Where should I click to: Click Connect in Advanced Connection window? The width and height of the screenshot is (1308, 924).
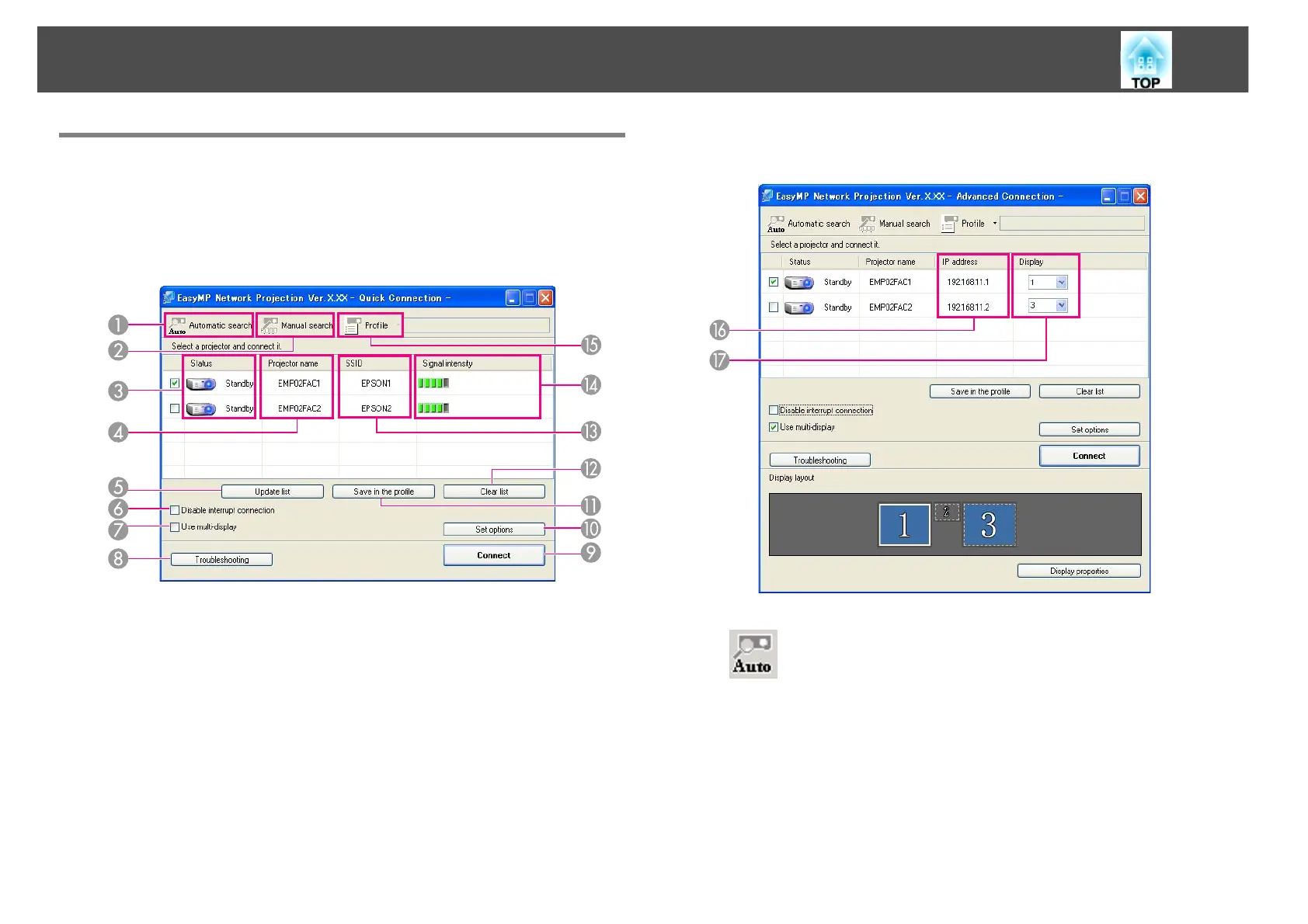(x=1090, y=456)
